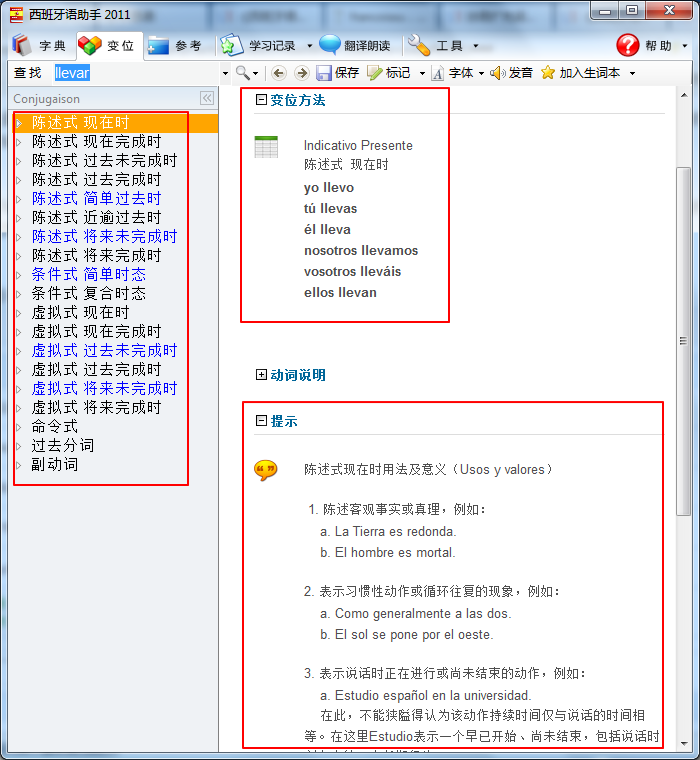Open the search history dropdown arrow
Screen dimensions: 700x760
[x=225, y=74]
